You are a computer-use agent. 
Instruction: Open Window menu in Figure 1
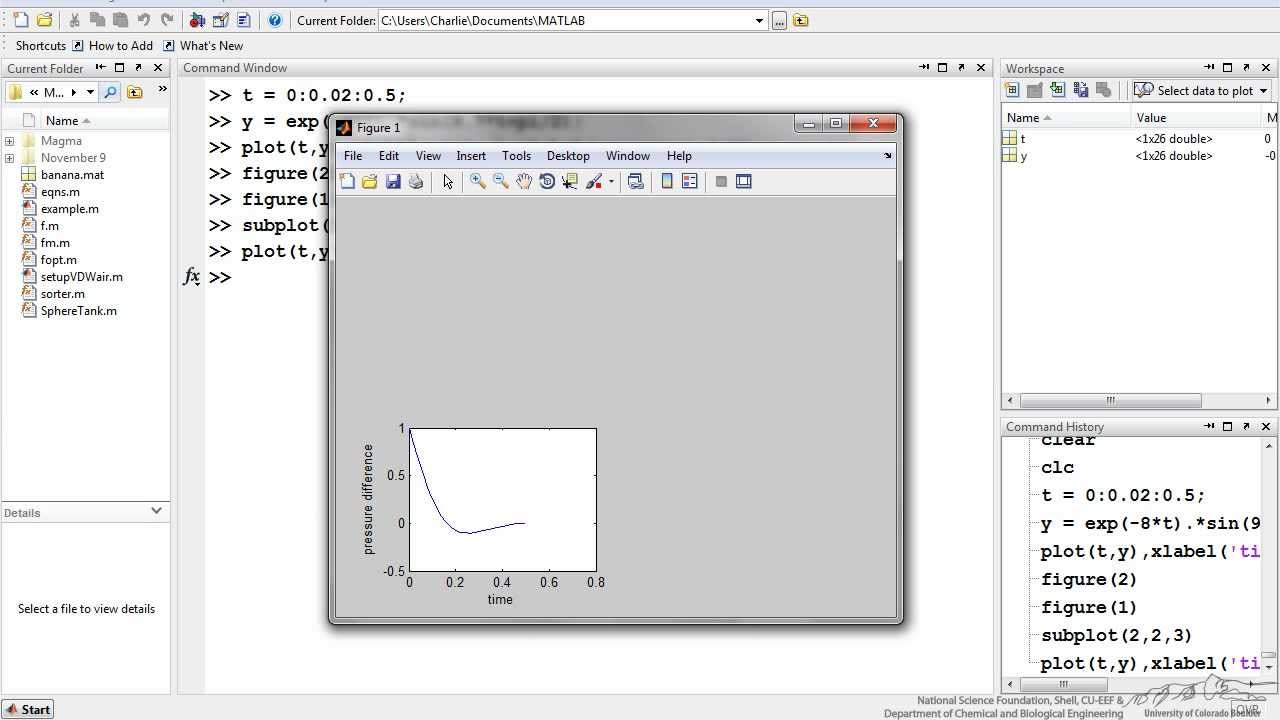tap(628, 156)
